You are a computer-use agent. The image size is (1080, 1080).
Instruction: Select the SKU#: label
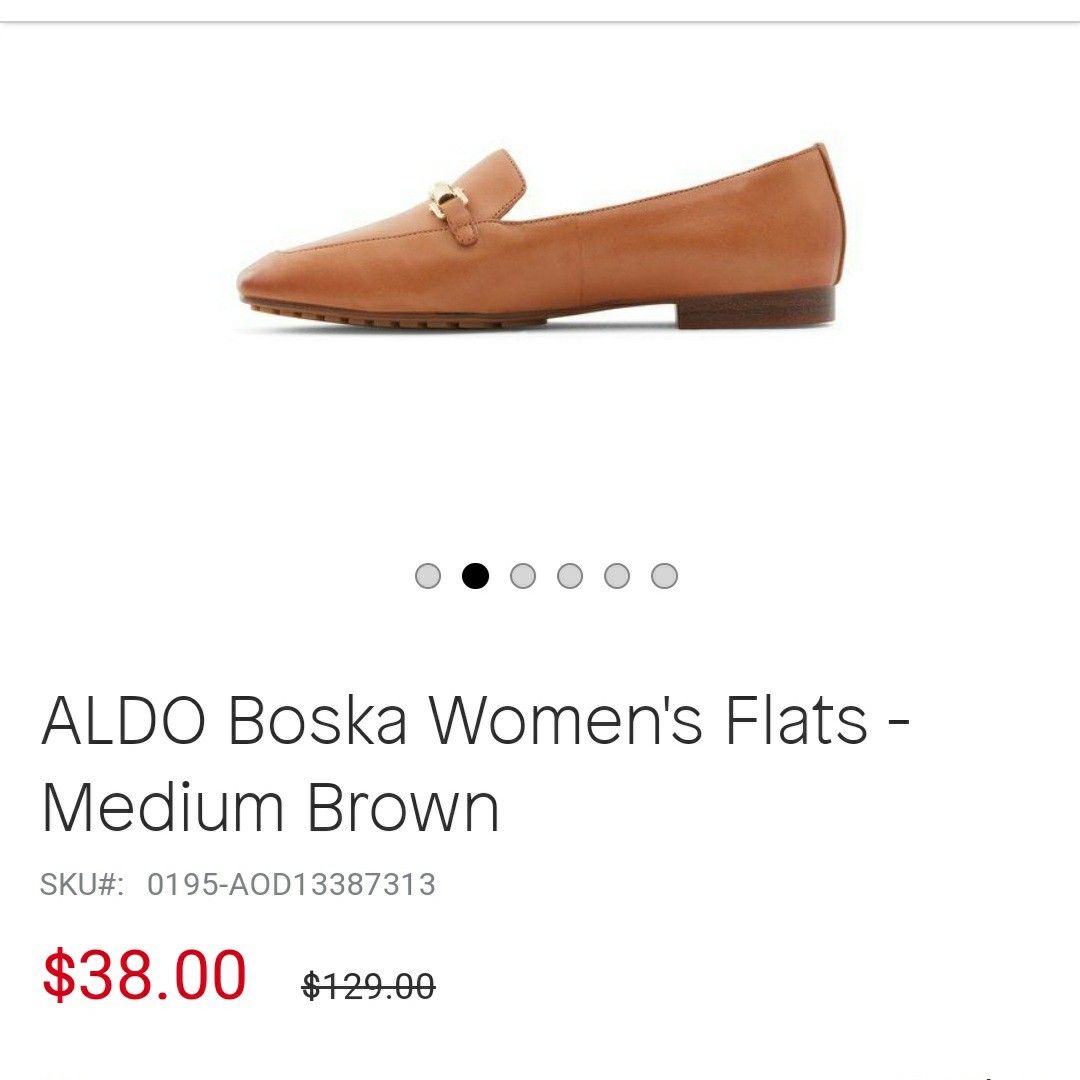coord(82,885)
